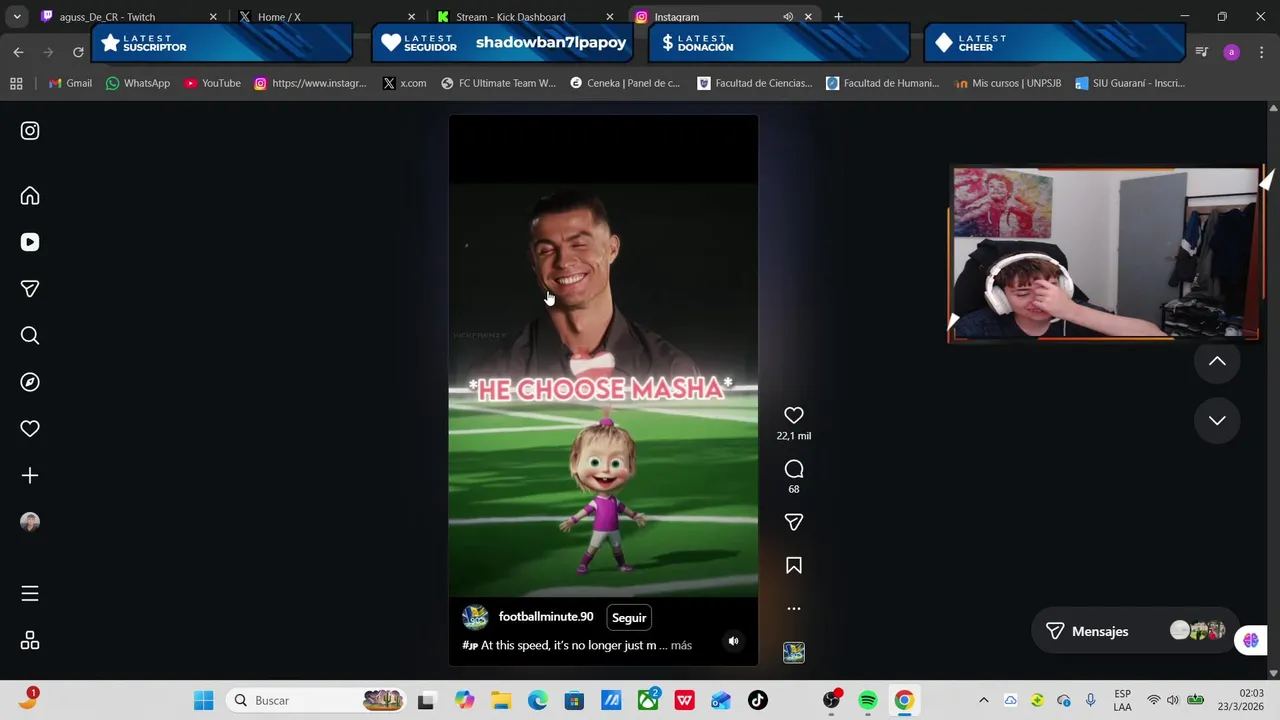Open the Chrome apps grid in the bookmarks bar

coord(16,83)
